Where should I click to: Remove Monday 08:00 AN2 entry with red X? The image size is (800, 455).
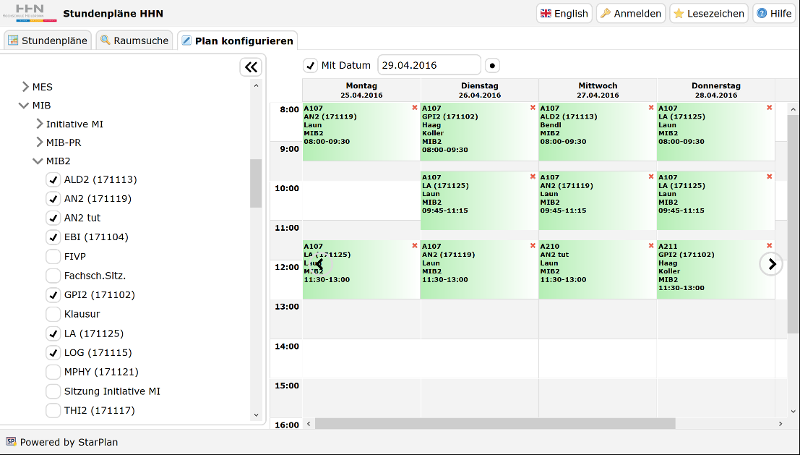pyautogui.click(x=414, y=108)
